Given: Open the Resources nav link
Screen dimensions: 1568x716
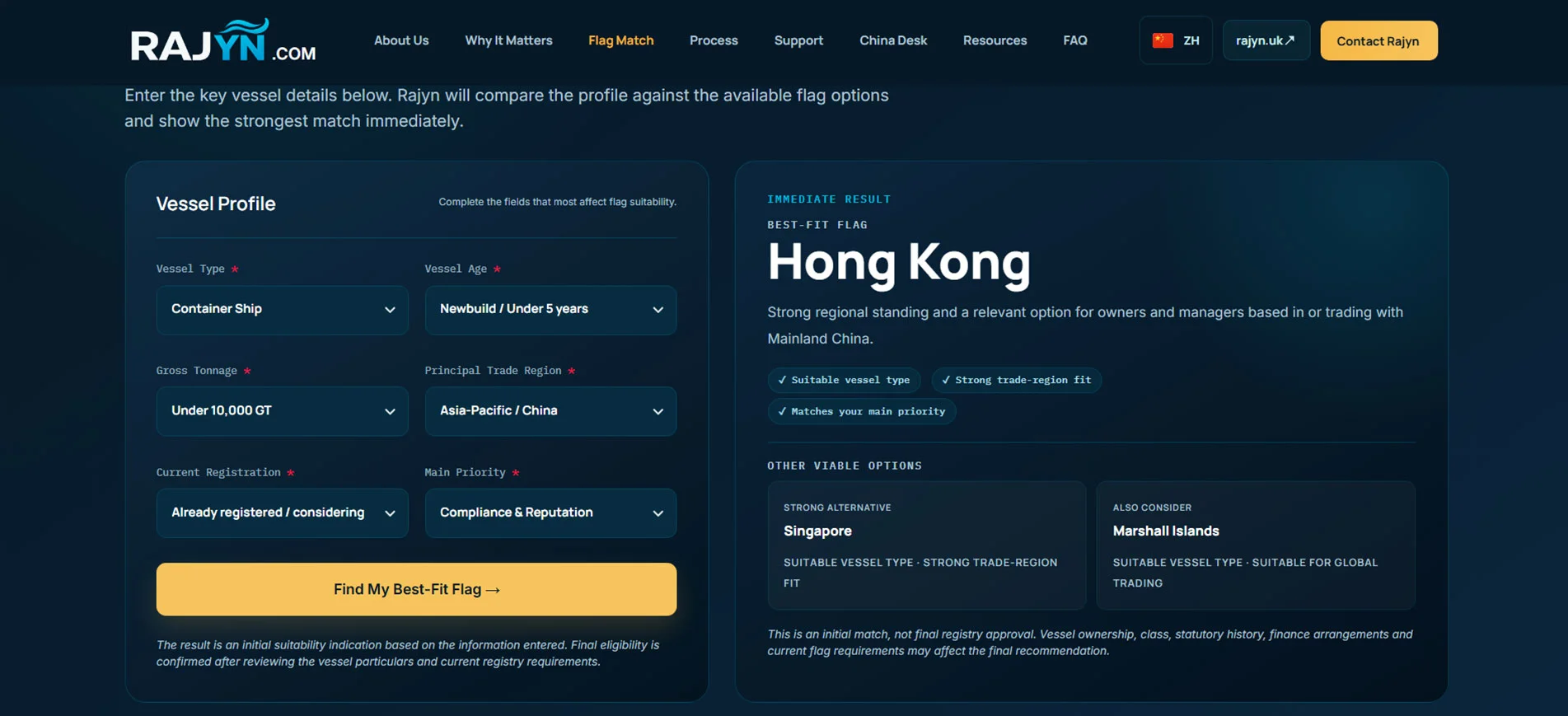Looking at the screenshot, I should [995, 40].
